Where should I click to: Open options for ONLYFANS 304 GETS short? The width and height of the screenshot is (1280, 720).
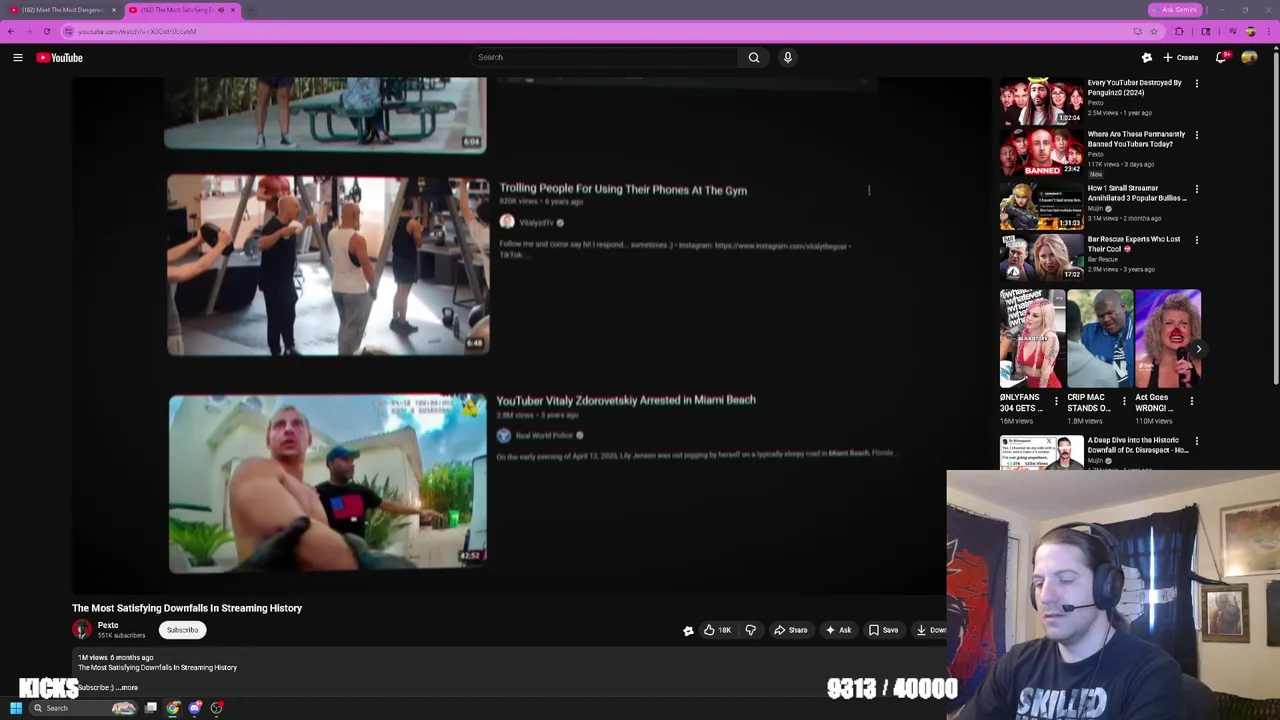pyautogui.click(x=1056, y=401)
